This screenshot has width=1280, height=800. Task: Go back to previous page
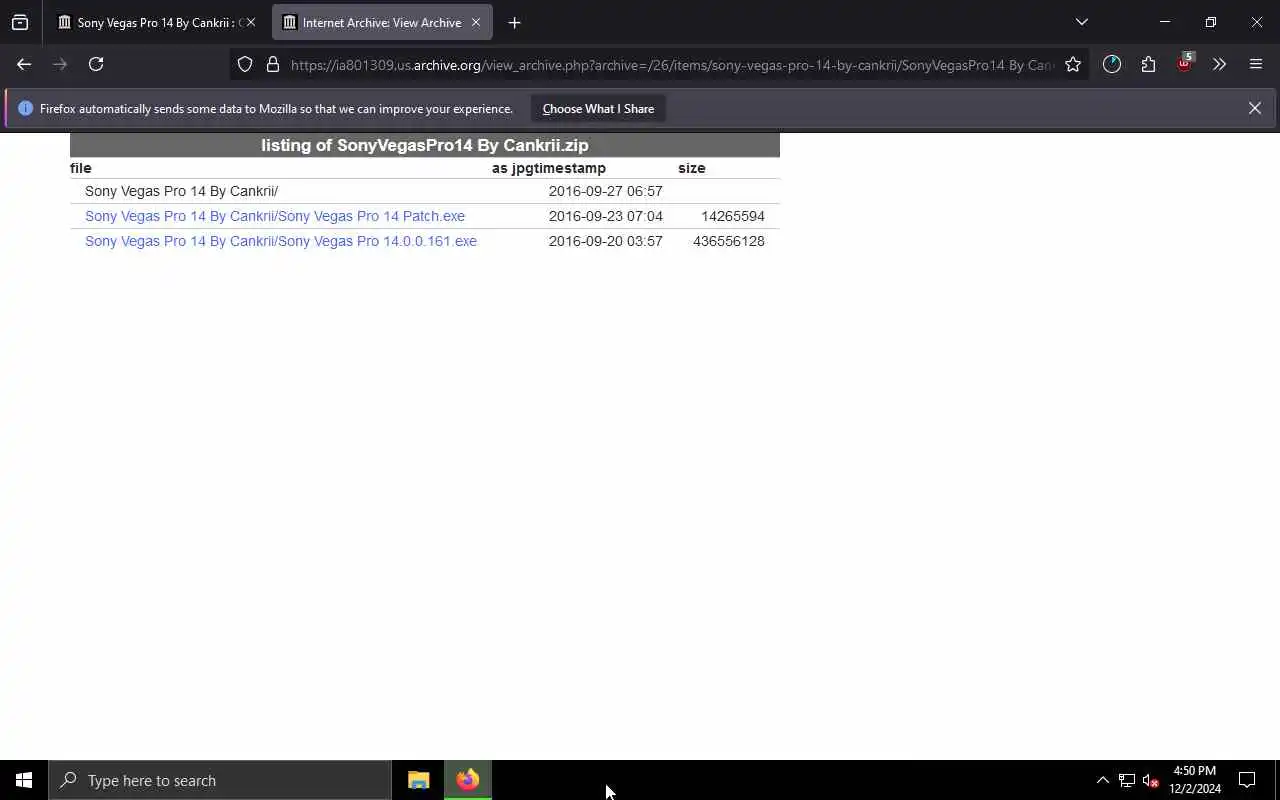pyautogui.click(x=24, y=64)
